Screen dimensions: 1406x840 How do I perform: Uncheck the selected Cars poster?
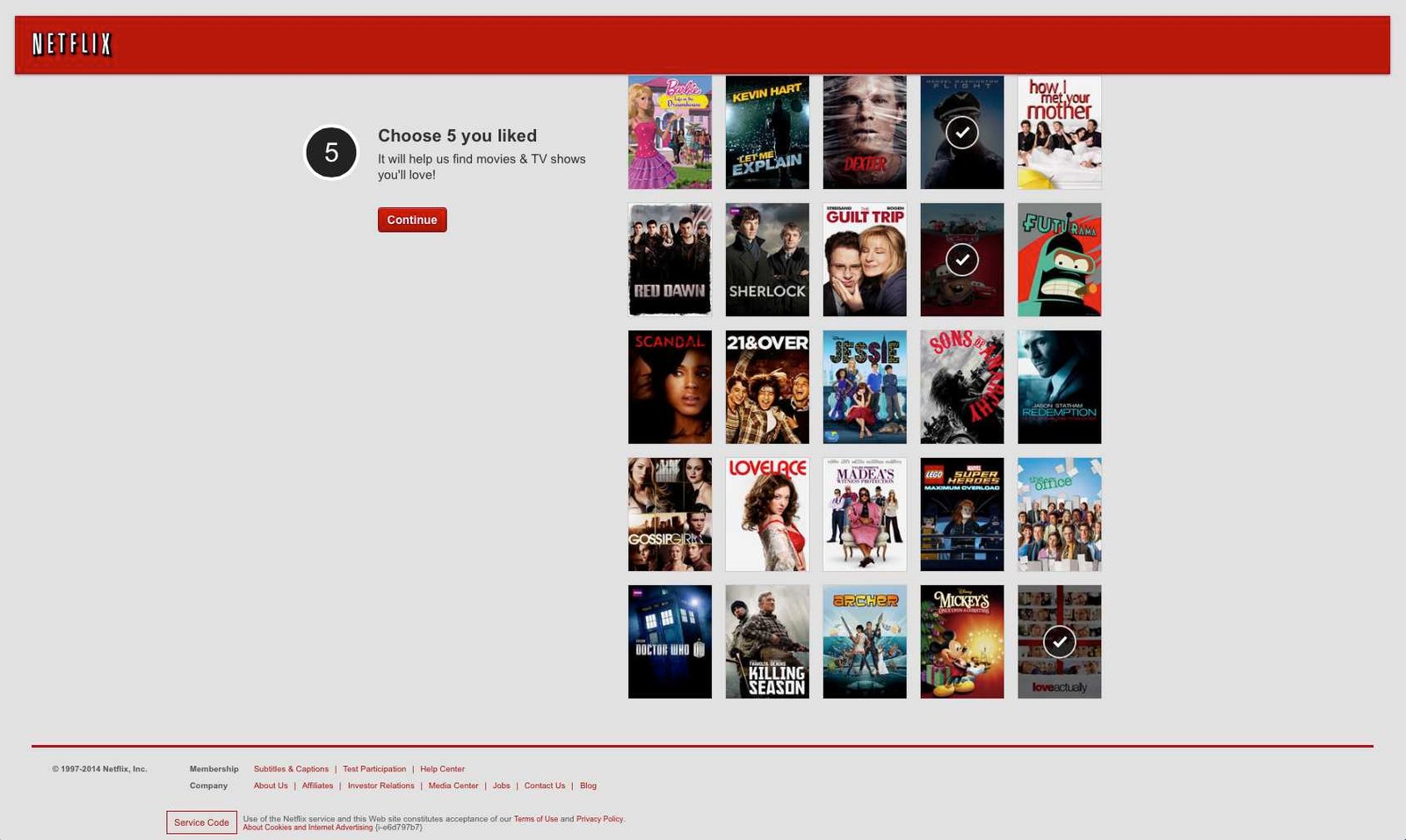tap(962, 259)
